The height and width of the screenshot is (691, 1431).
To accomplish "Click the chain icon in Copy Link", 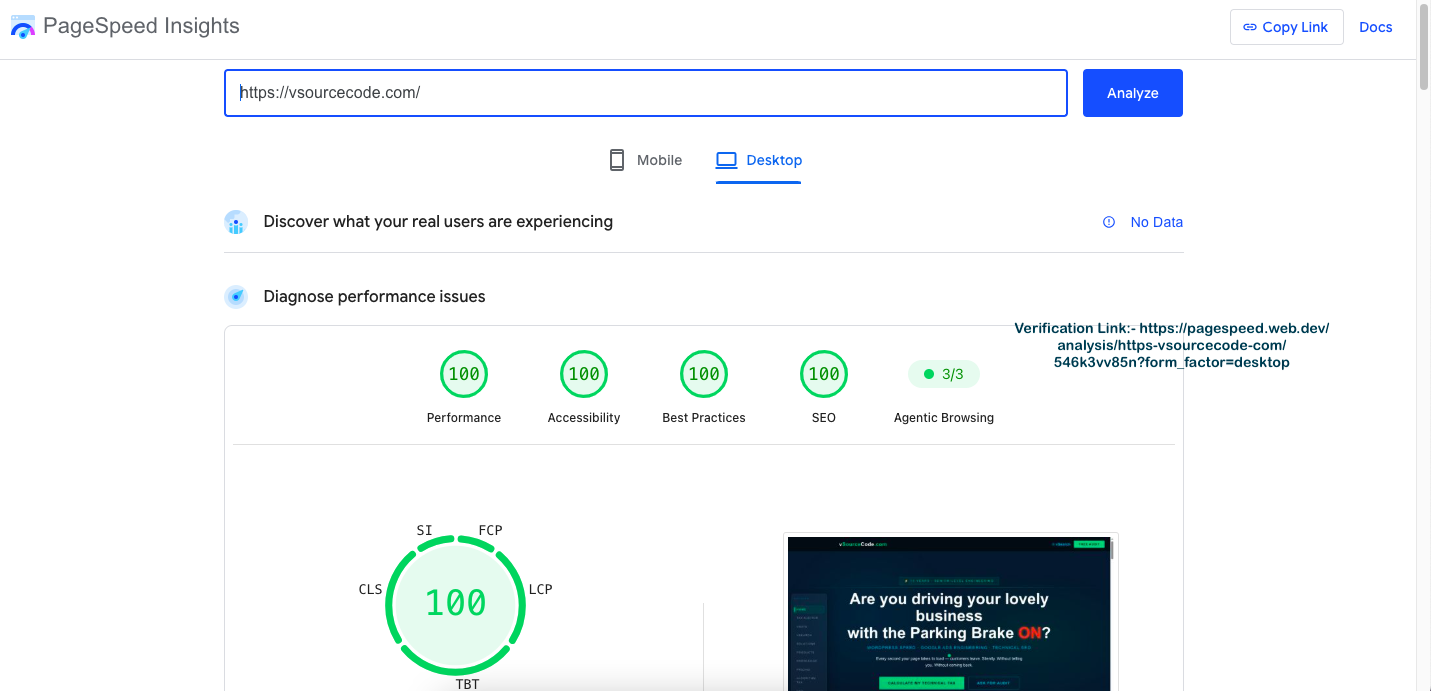I will tap(1250, 27).
